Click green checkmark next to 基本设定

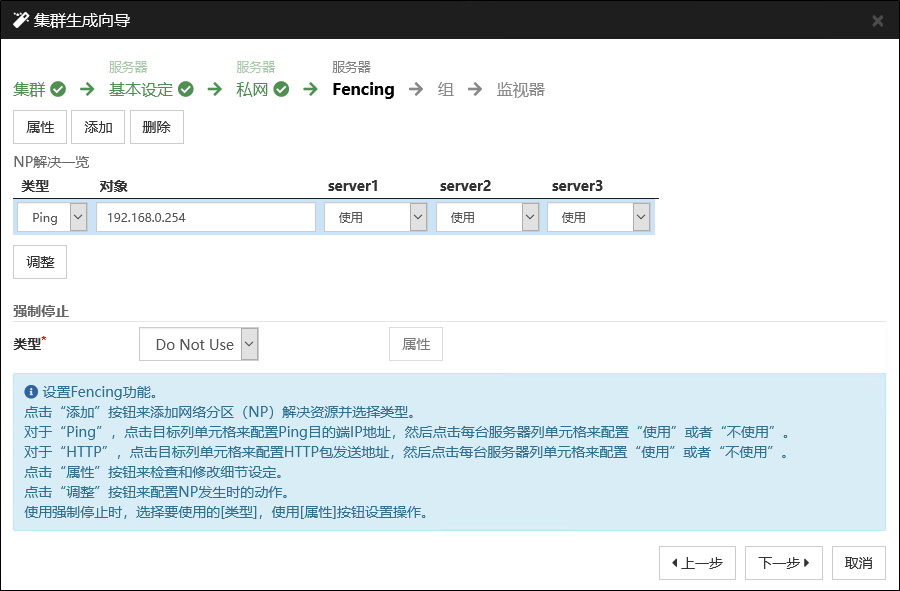coord(186,89)
